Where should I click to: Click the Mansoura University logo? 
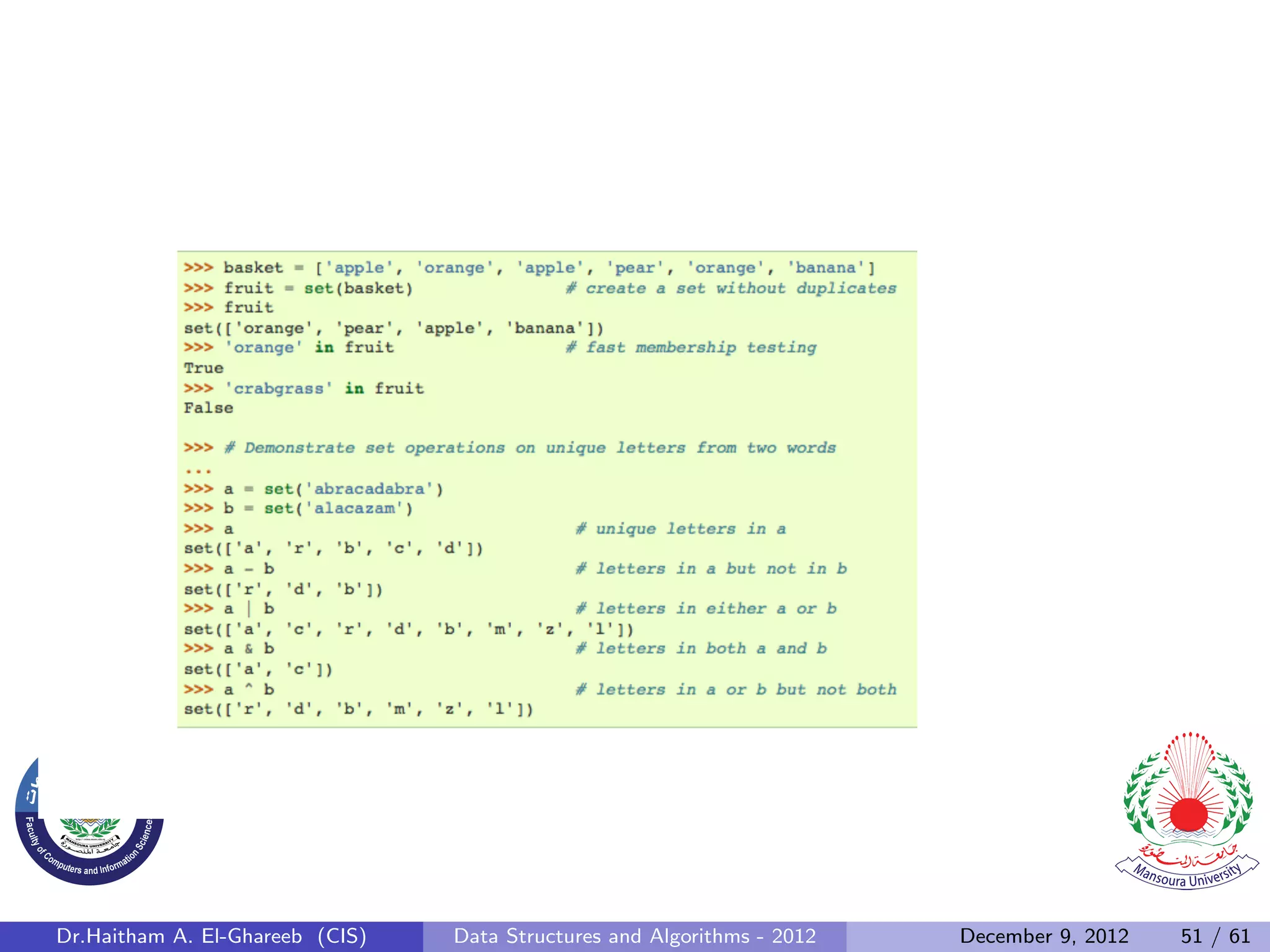(x=1188, y=810)
